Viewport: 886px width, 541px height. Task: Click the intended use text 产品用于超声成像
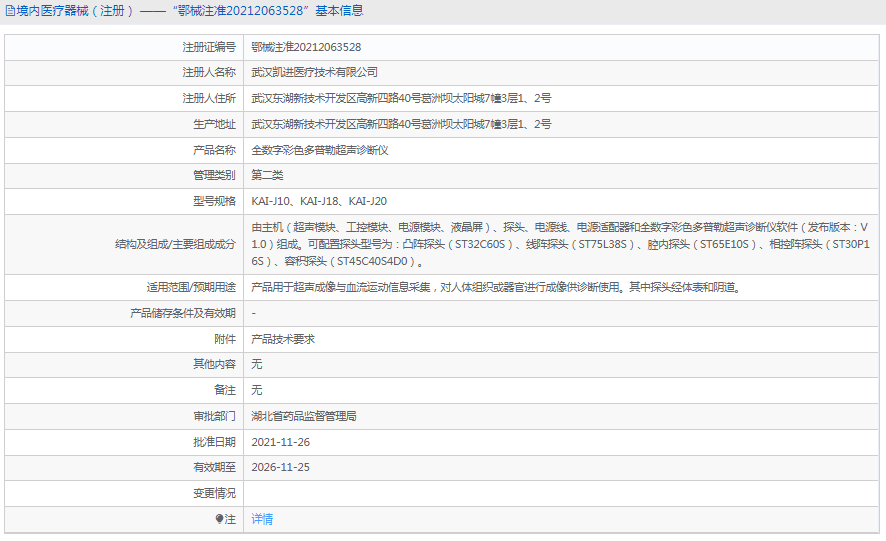(496, 287)
